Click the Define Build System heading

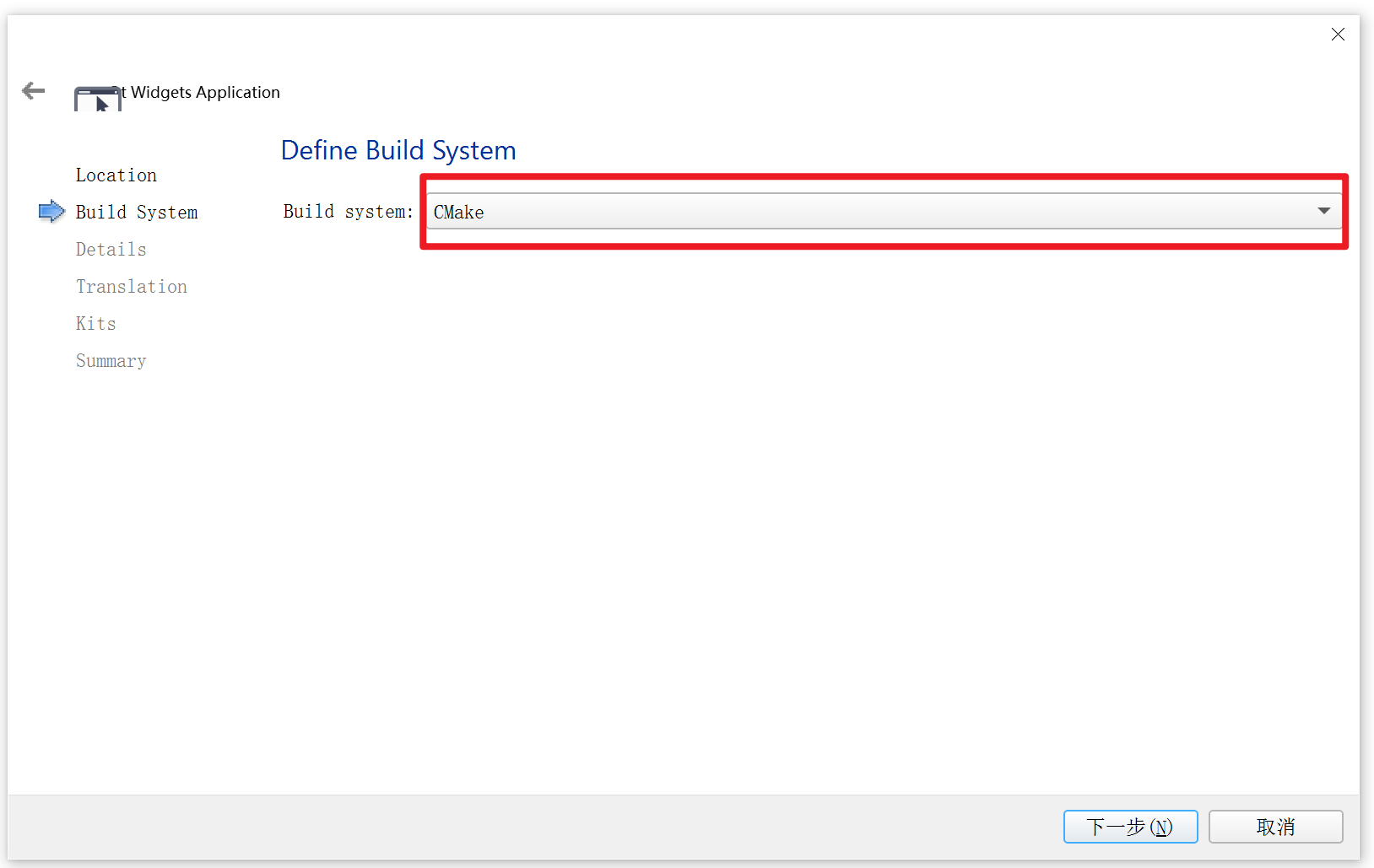(x=398, y=150)
